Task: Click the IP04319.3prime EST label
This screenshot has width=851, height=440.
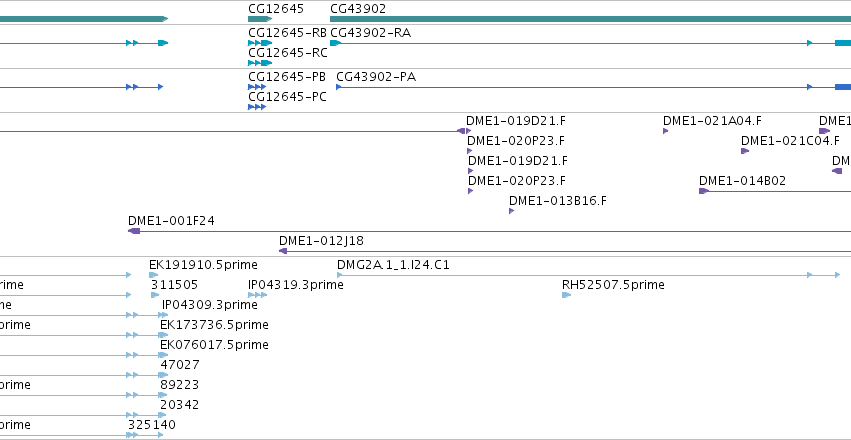Action: [x=295, y=285]
